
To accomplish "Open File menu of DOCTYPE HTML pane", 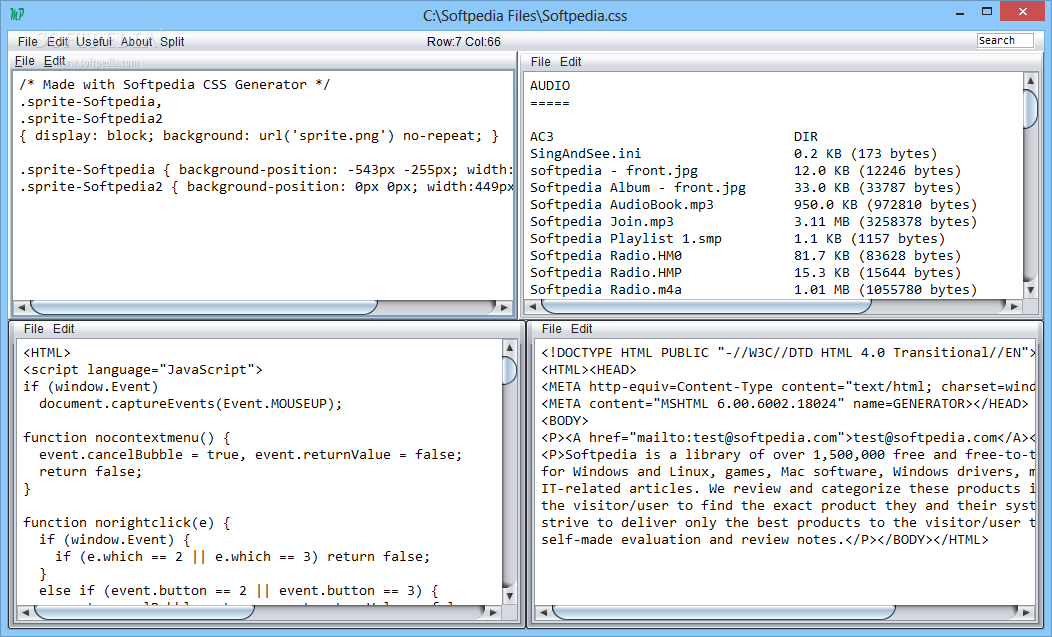I will (551, 329).
